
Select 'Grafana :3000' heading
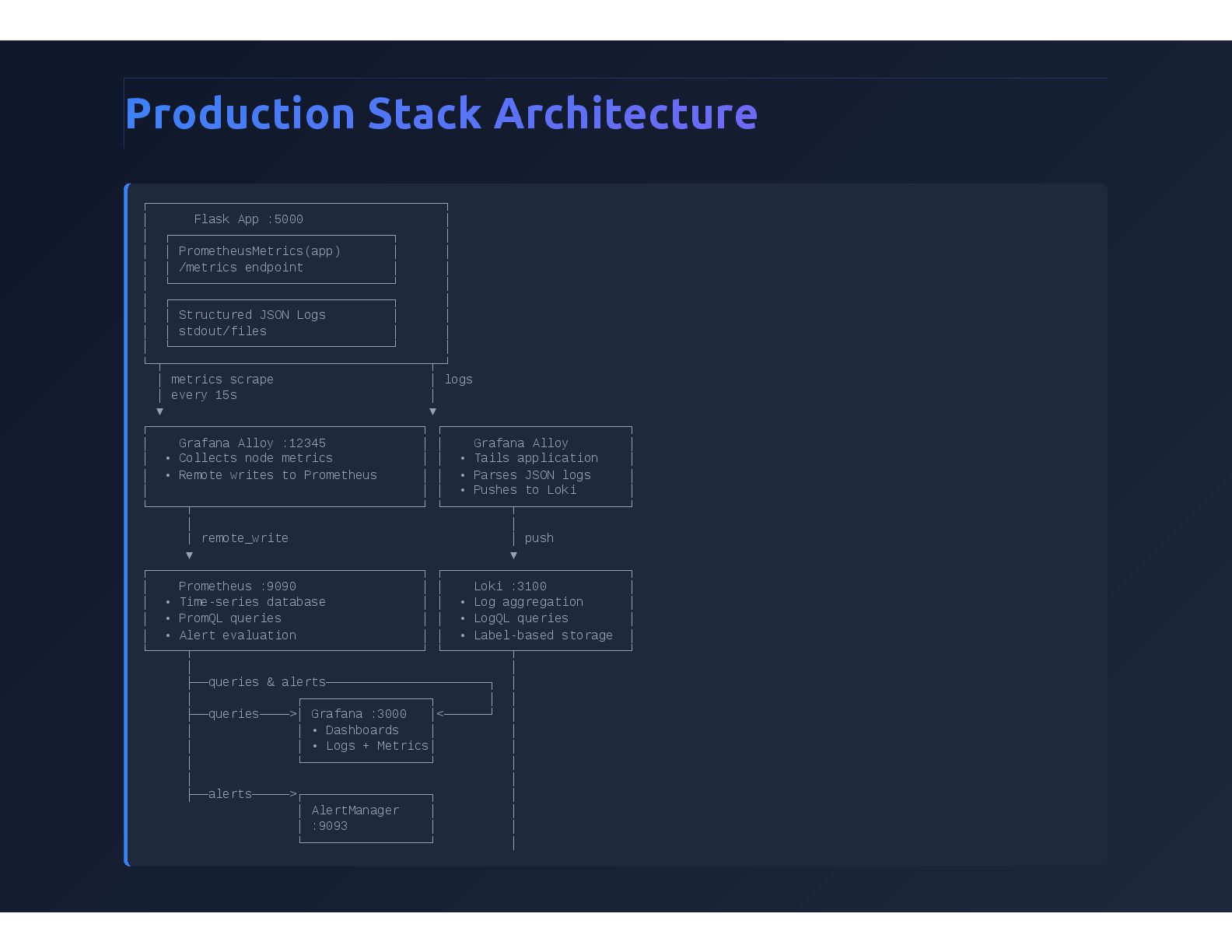tap(359, 714)
